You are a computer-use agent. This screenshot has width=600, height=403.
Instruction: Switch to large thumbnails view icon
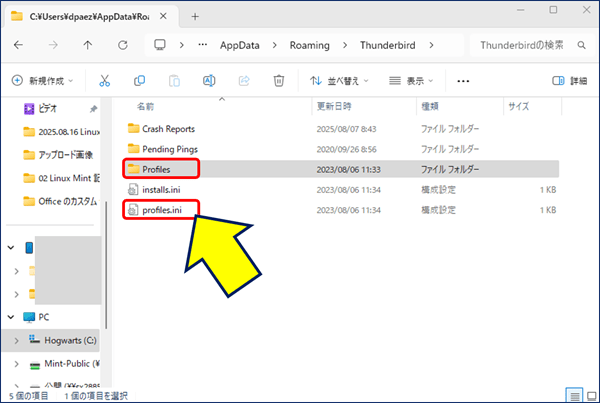point(592,396)
